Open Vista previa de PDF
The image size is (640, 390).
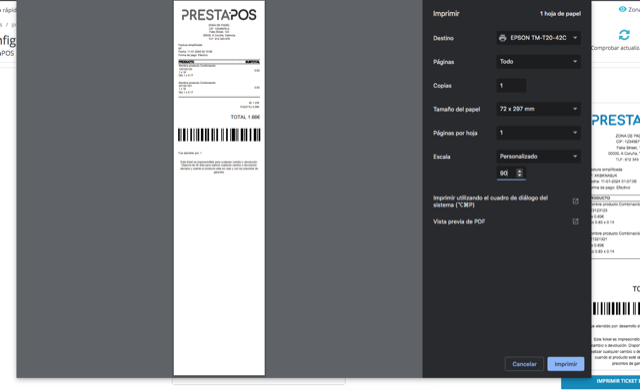coord(459,222)
